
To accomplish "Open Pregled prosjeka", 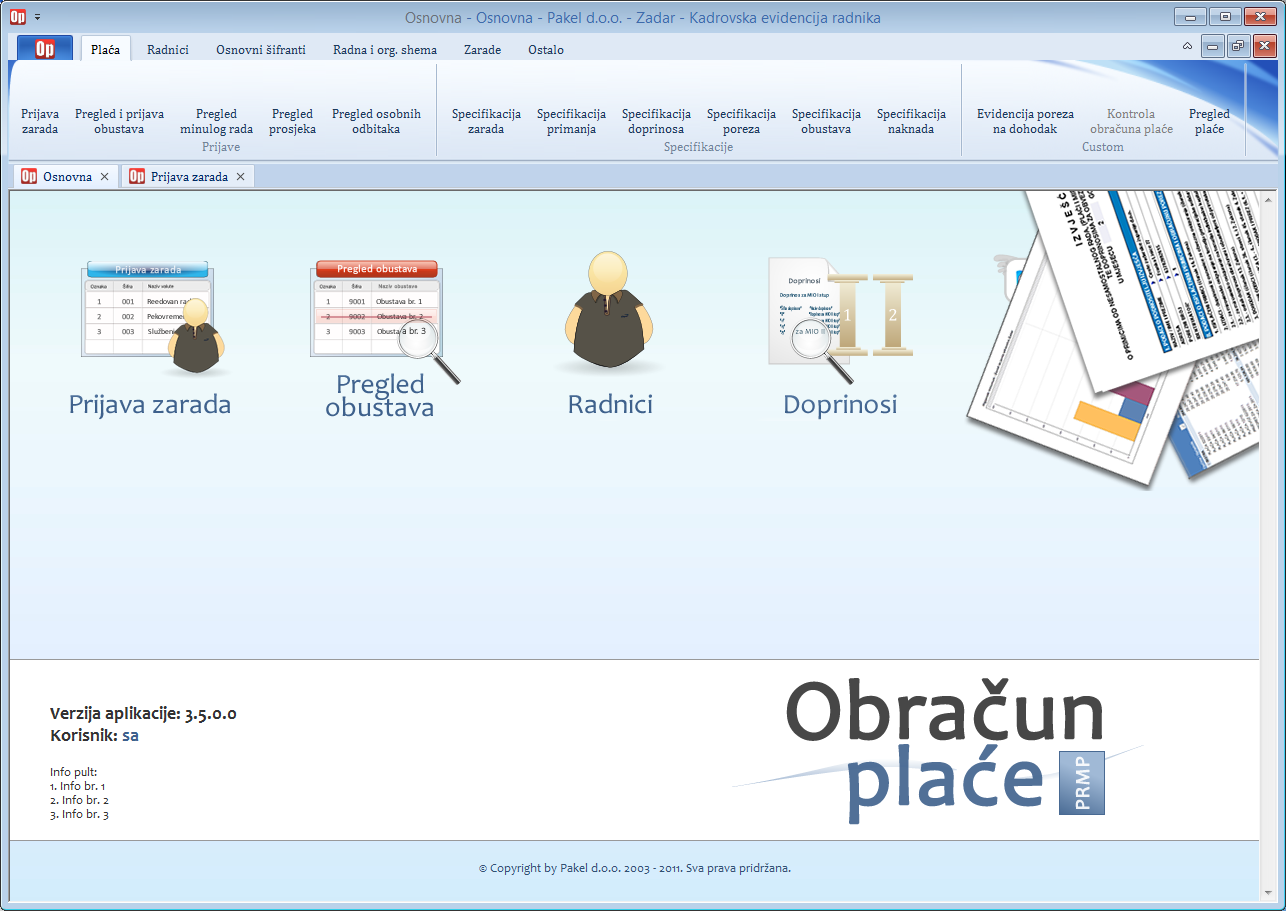I will (x=292, y=121).
